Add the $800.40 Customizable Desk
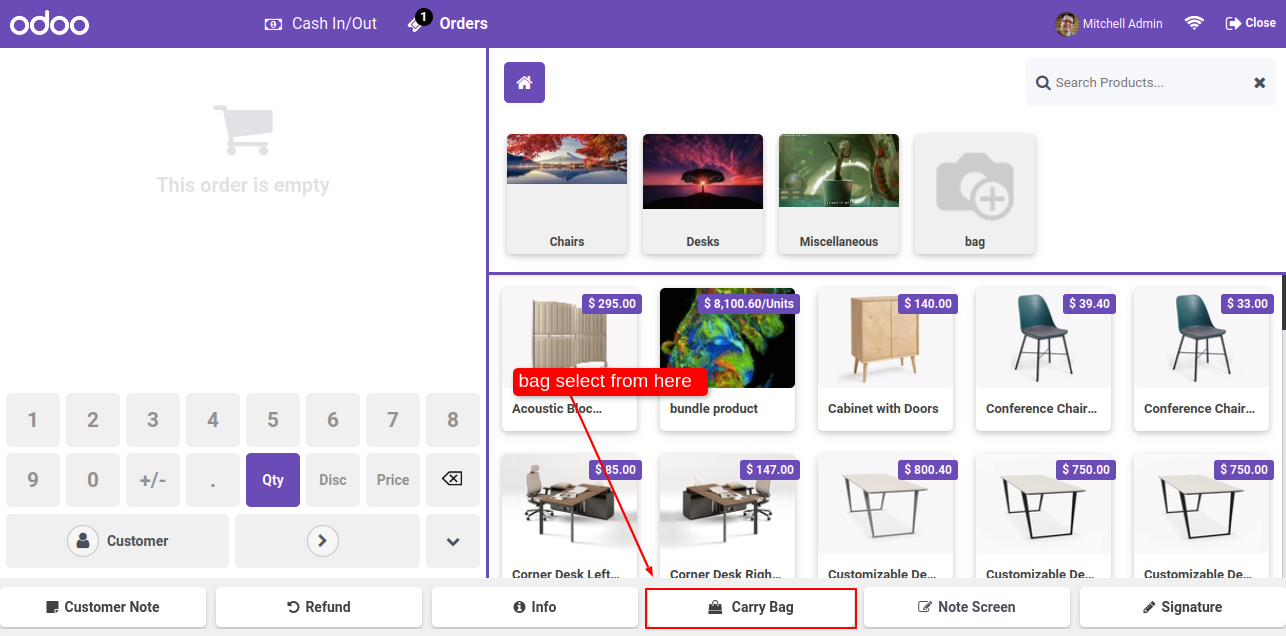The height and width of the screenshot is (636, 1286). 885,516
